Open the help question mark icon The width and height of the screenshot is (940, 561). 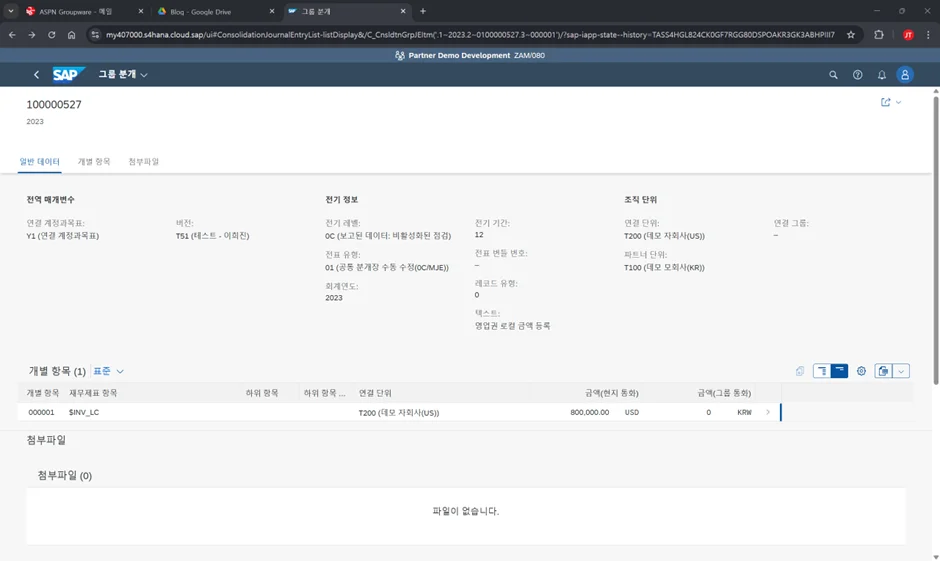click(x=857, y=75)
